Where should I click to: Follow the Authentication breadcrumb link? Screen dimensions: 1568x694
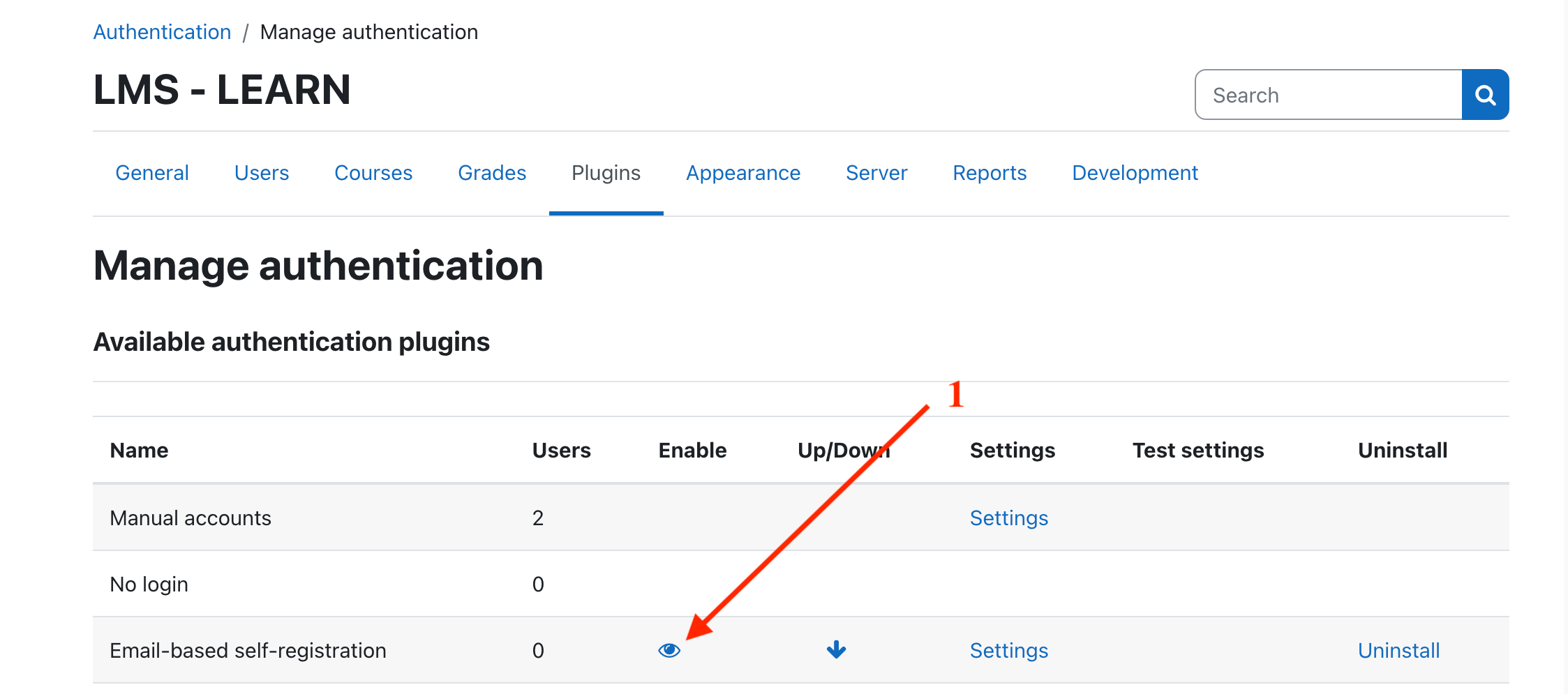(x=162, y=32)
